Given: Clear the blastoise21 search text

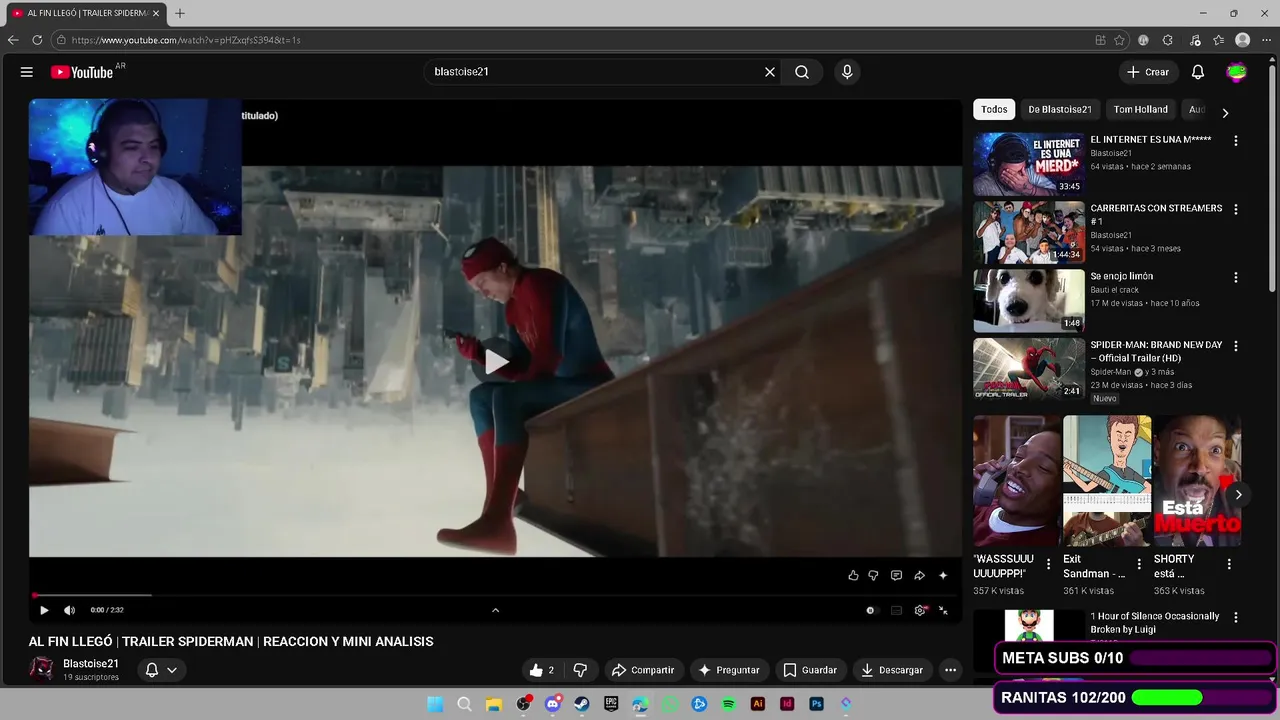Looking at the screenshot, I should (770, 72).
